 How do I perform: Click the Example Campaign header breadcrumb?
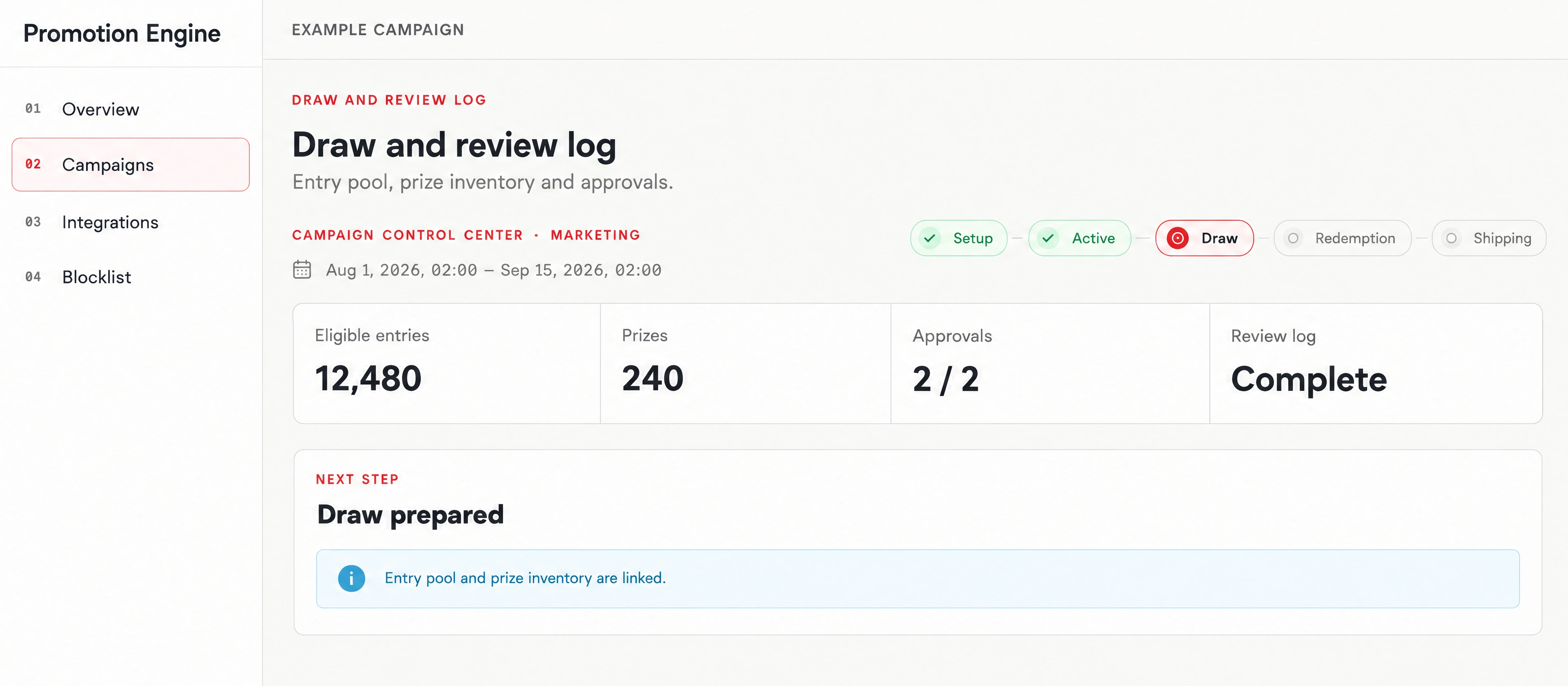click(378, 30)
